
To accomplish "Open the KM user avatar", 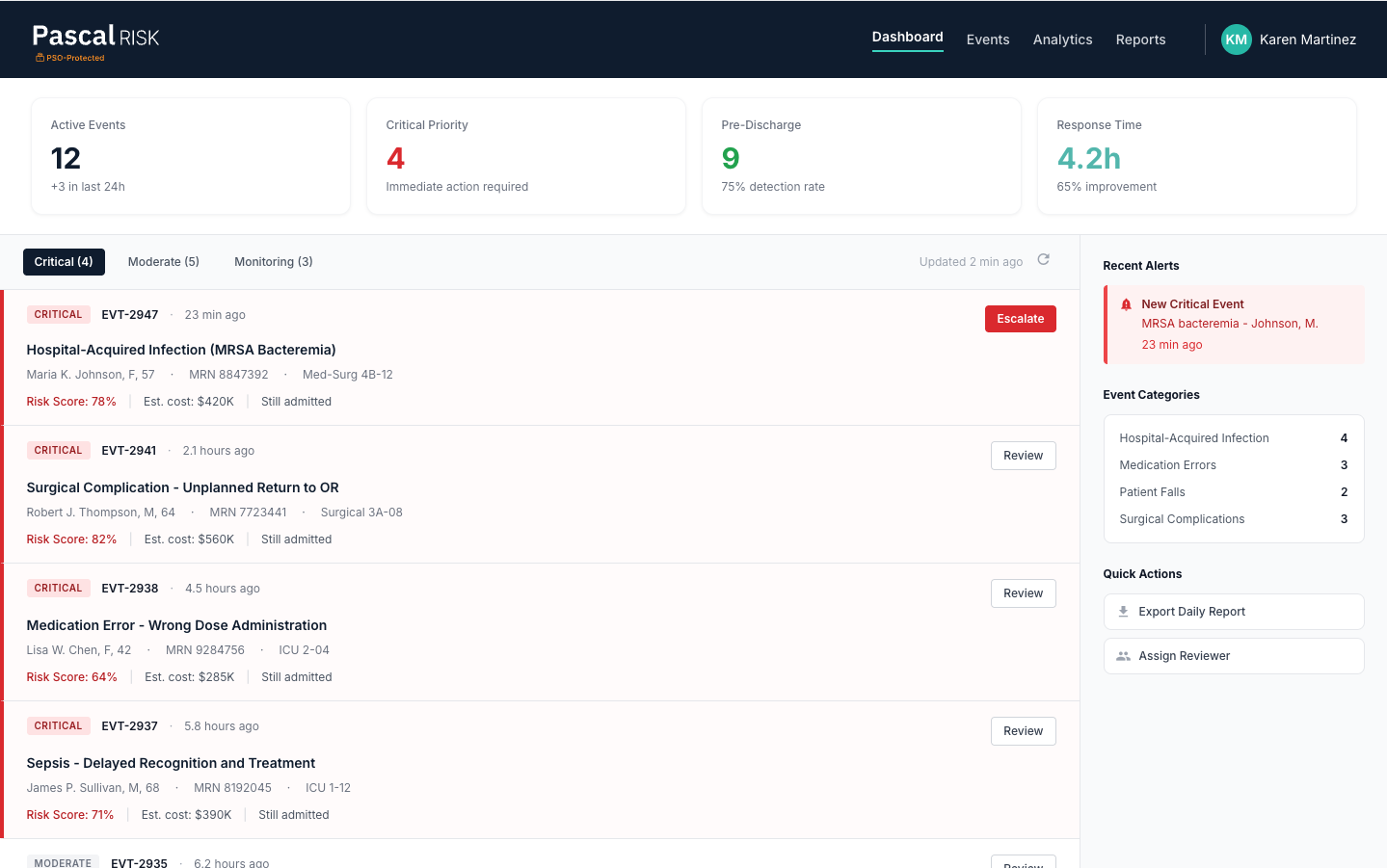I will click(x=1237, y=39).
